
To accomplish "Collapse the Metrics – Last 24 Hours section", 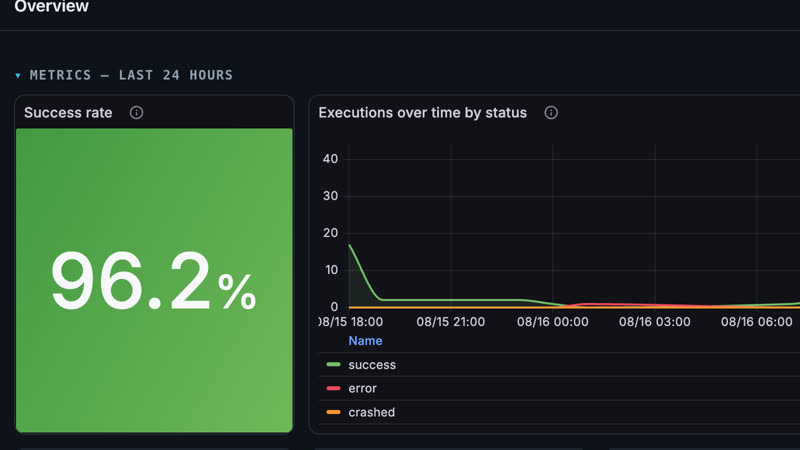I will coord(18,76).
